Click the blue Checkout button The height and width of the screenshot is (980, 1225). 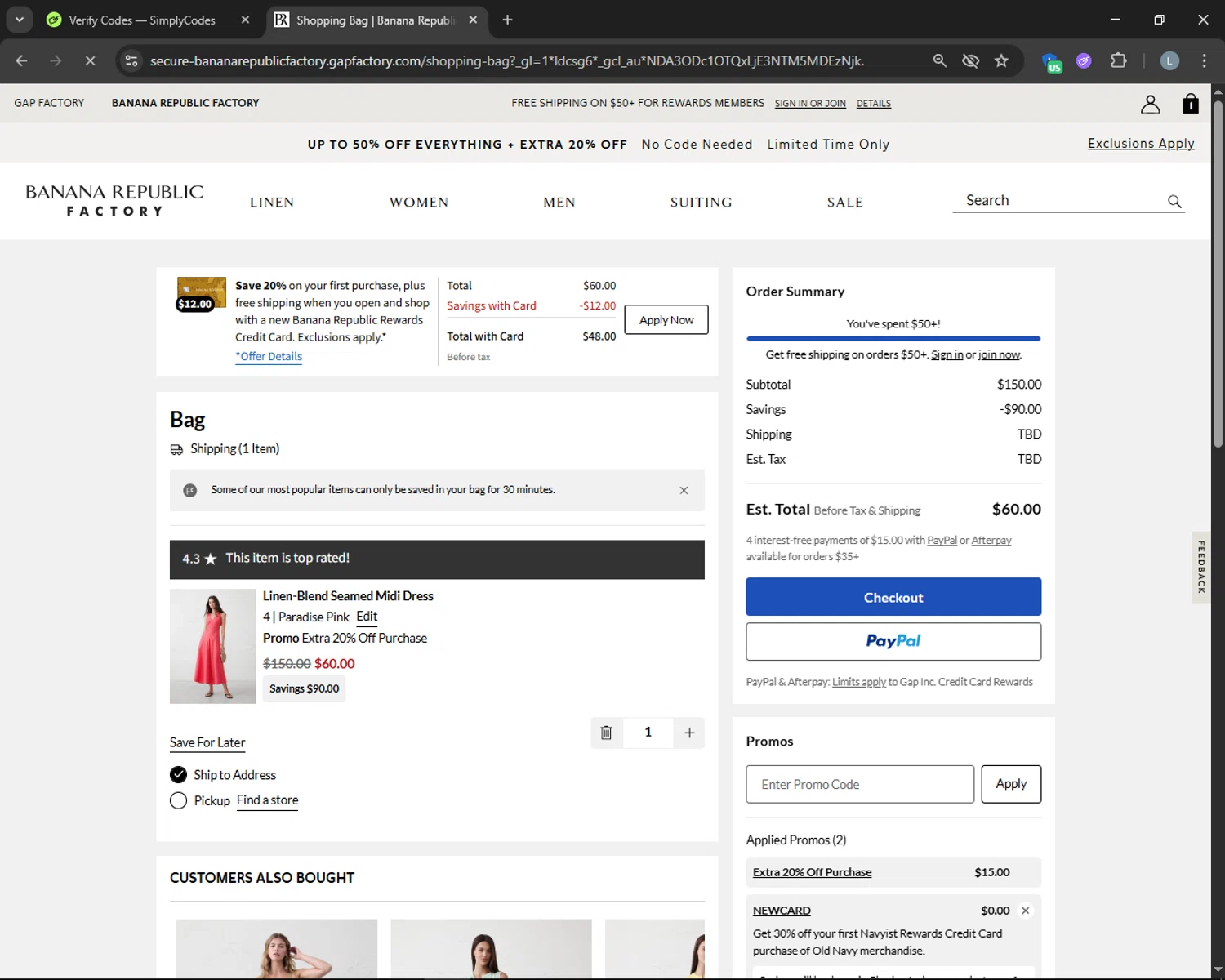pos(893,597)
